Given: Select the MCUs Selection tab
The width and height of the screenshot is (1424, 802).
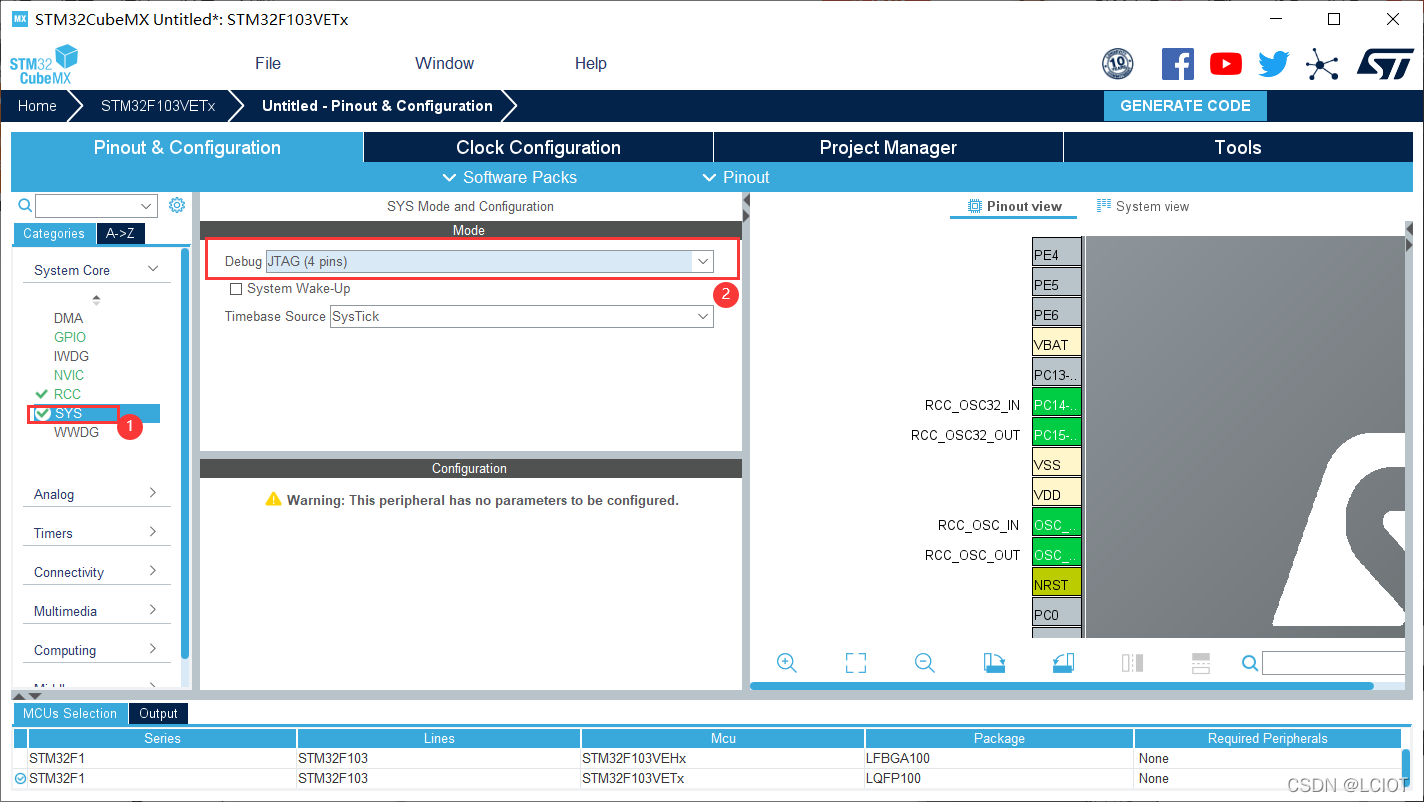Looking at the screenshot, I should pos(70,713).
